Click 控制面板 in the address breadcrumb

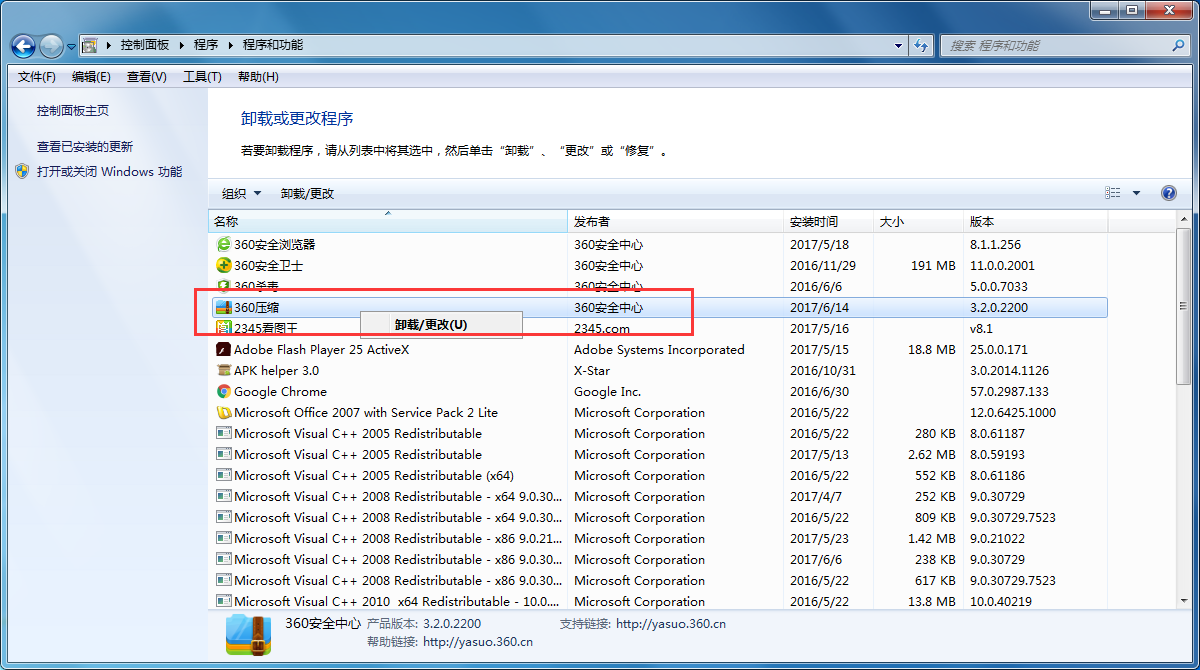click(145, 45)
